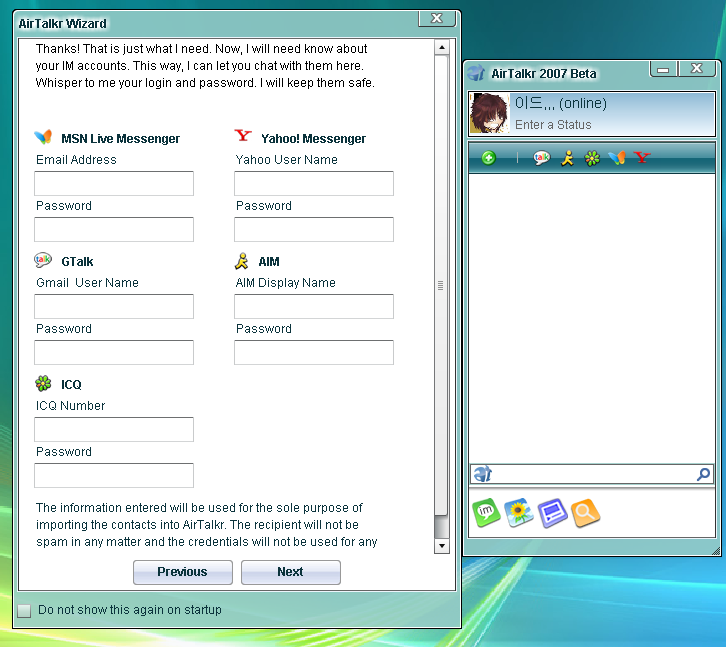Select the GTalk icon in AirTalkr toolbar

click(541, 158)
